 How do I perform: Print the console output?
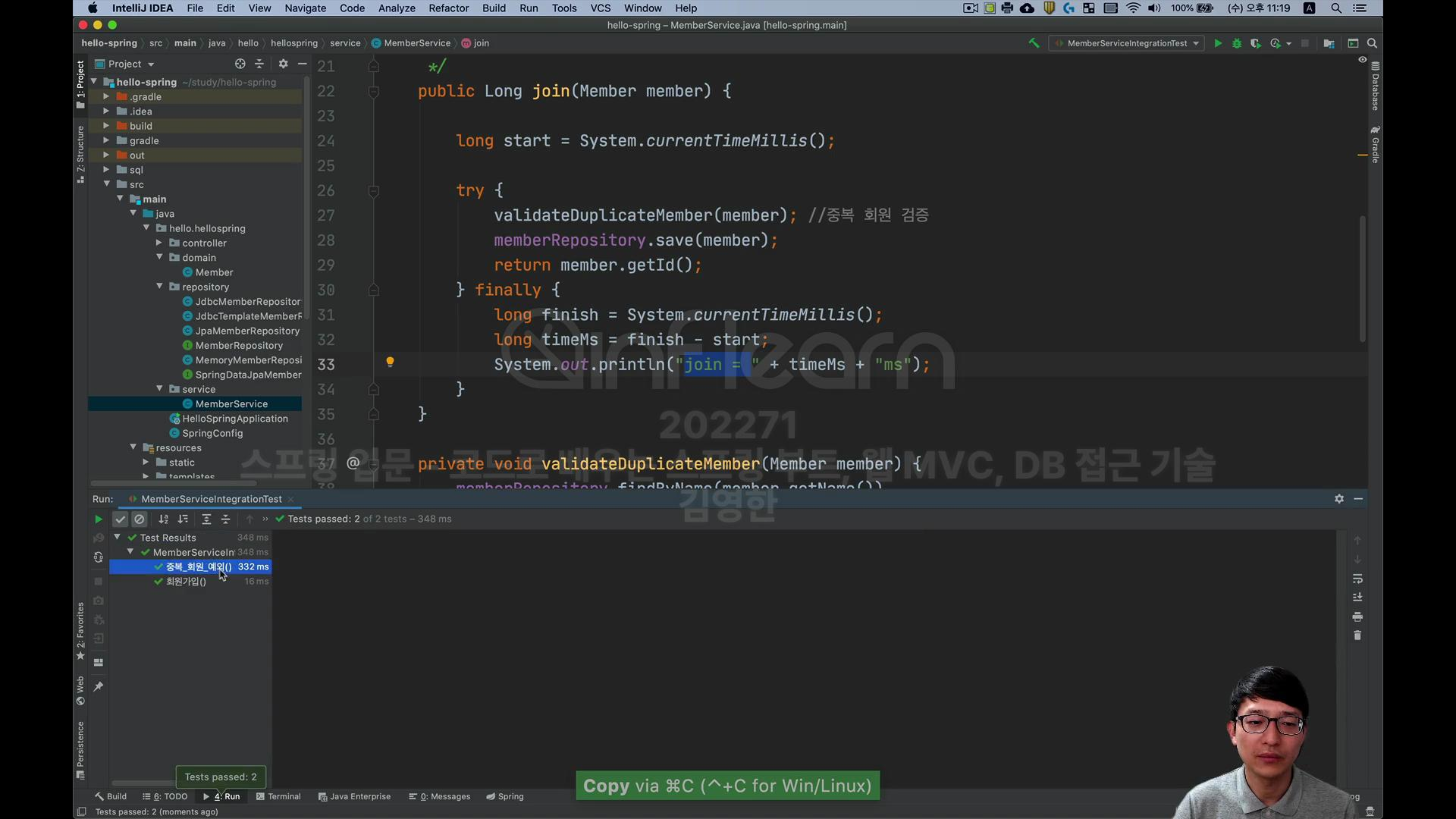(x=1357, y=617)
